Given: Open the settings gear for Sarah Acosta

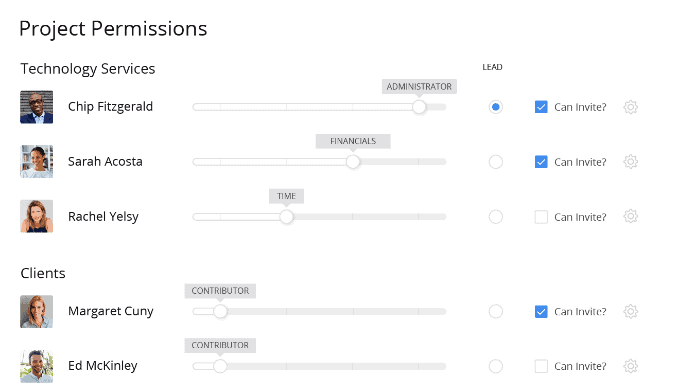Looking at the screenshot, I should pos(631,162).
